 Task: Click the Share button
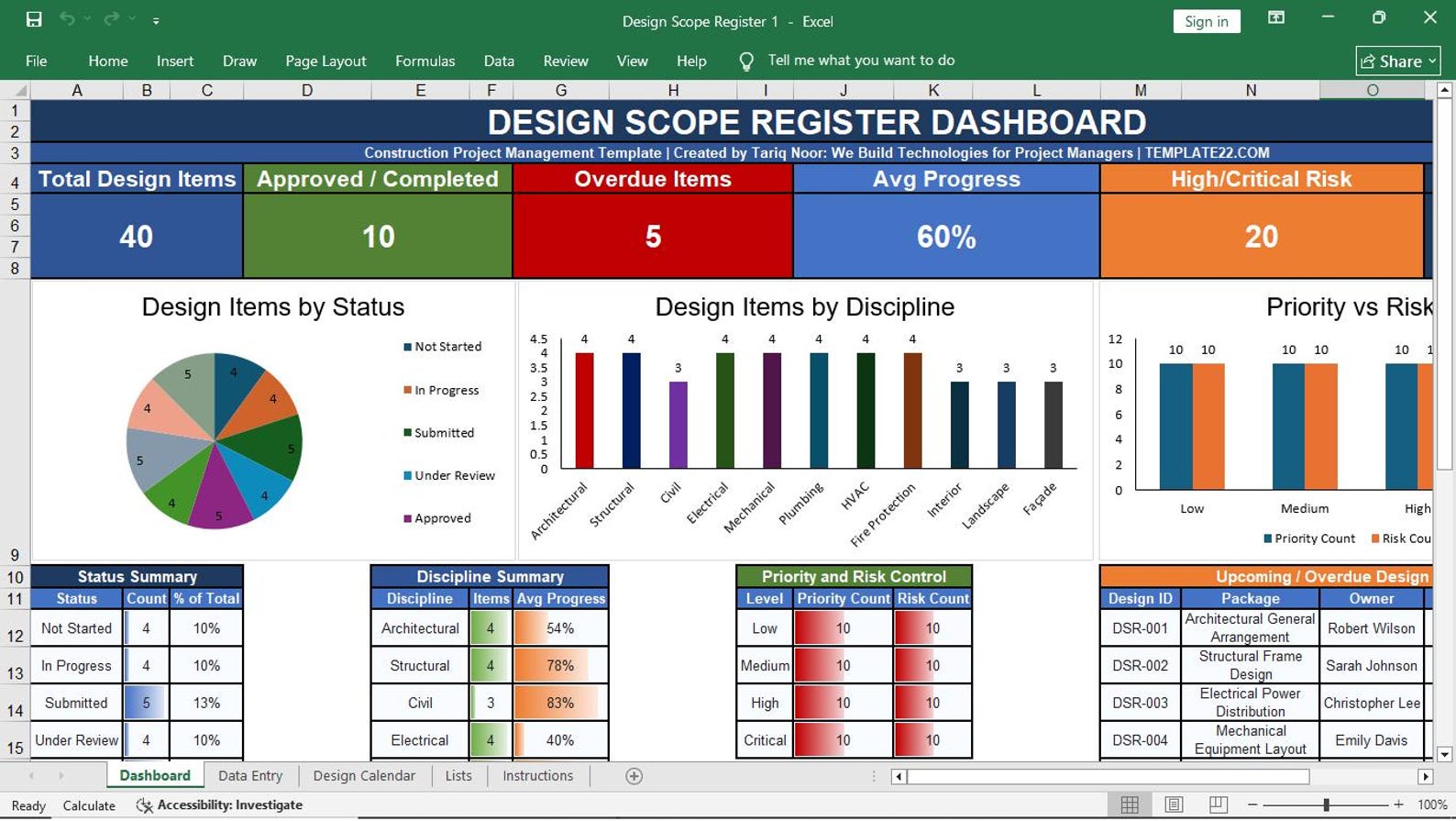(x=1398, y=61)
